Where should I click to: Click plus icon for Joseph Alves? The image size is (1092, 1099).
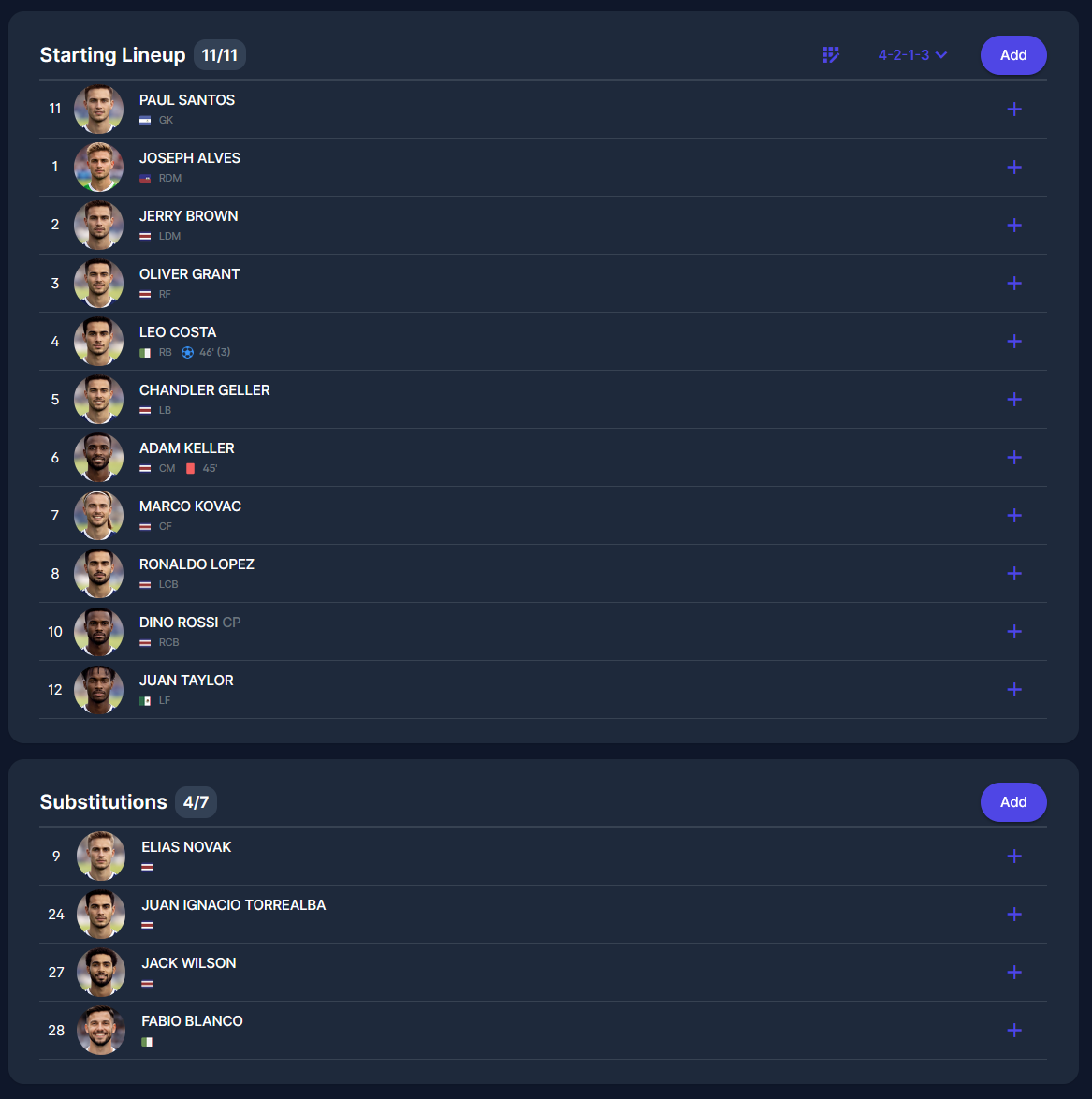(x=1014, y=168)
